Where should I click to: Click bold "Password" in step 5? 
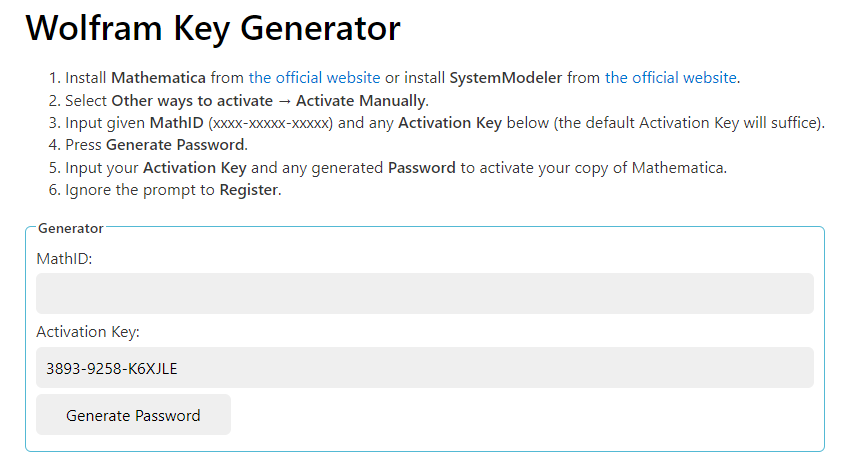(x=421, y=168)
